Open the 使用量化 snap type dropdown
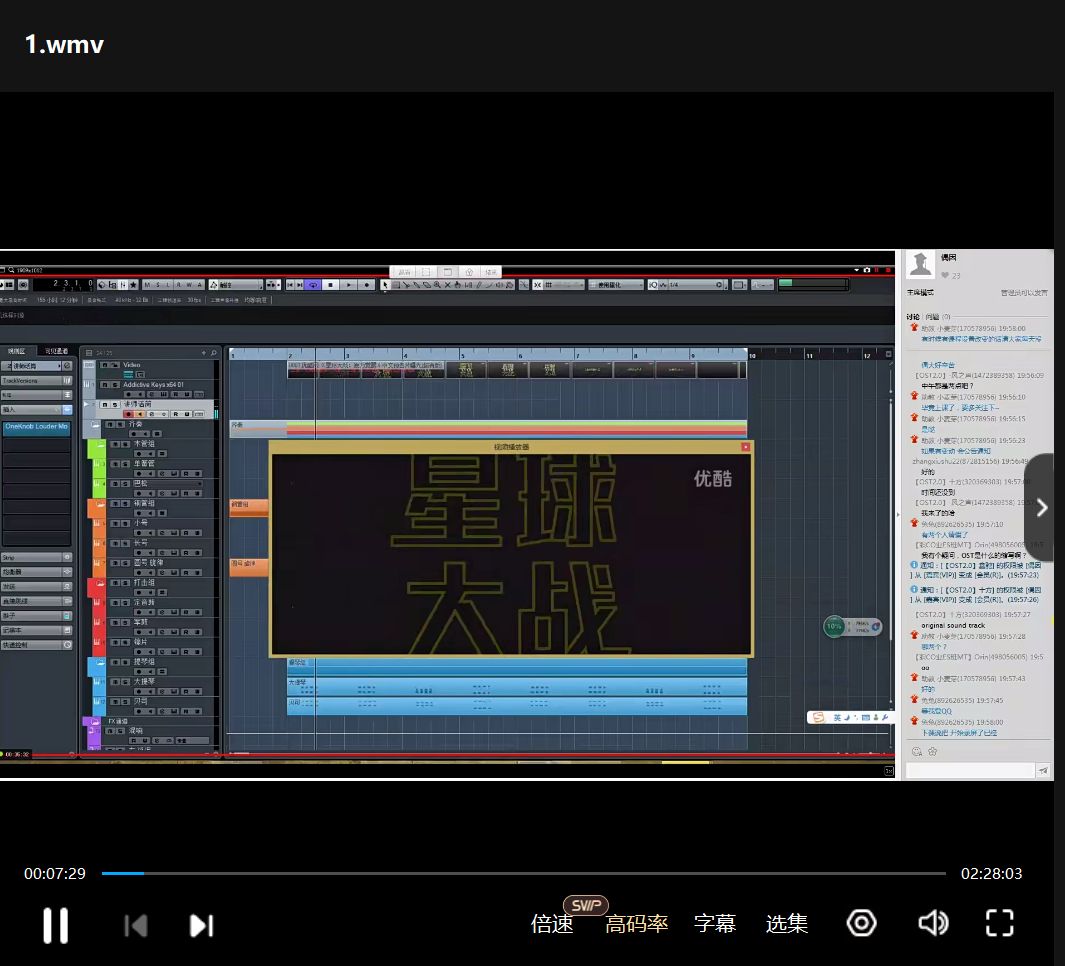1065x966 pixels. pyautogui.click(x=616, y=285)
